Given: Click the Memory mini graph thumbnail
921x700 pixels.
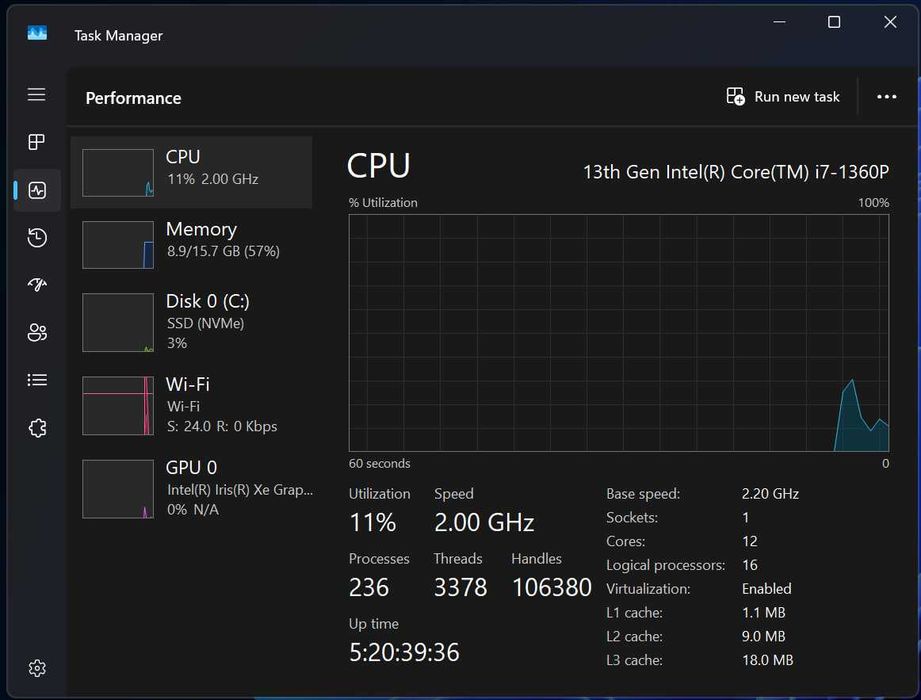Looking at the screenshot, I should (118, 245).
